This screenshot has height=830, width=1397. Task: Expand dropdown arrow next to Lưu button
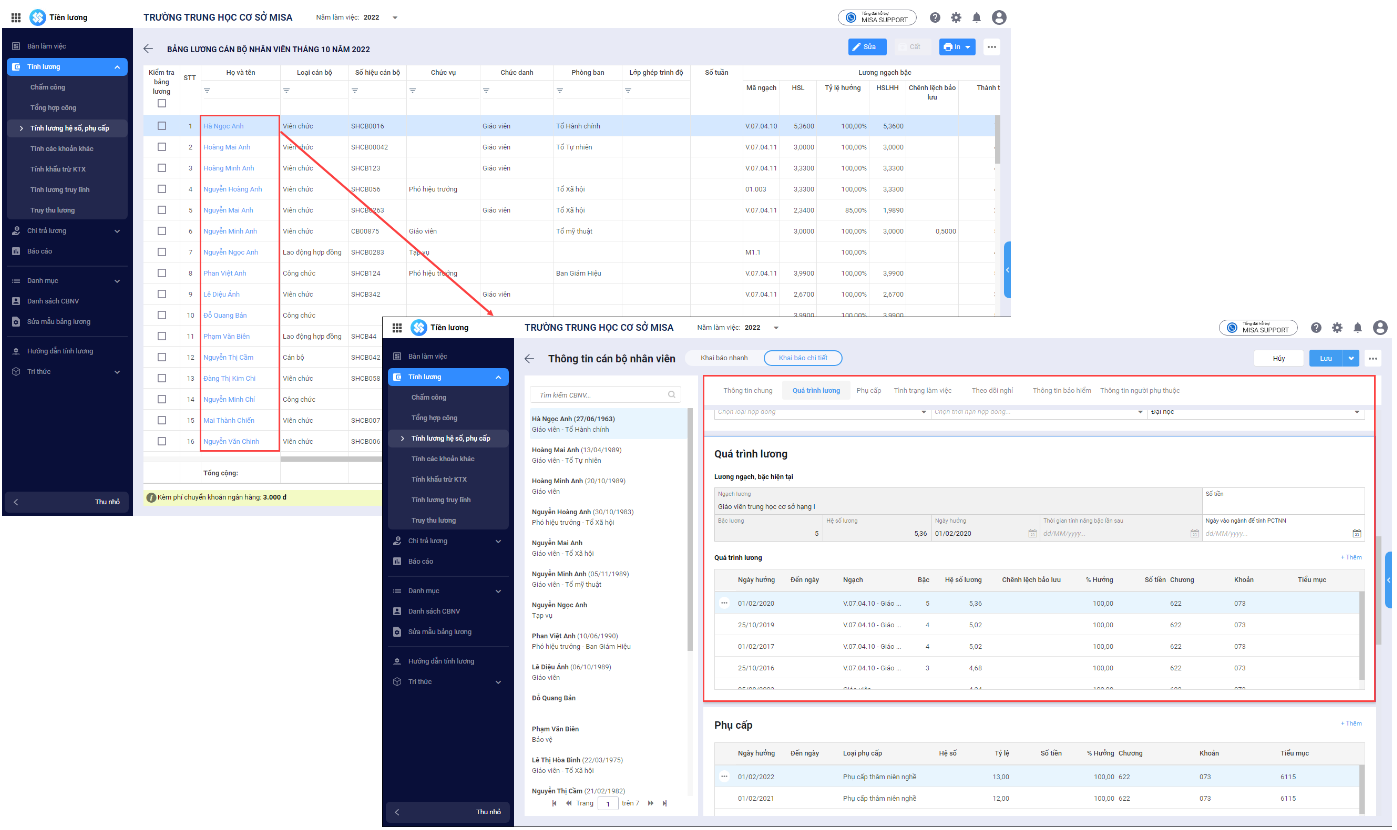(x=1351, y=358)
